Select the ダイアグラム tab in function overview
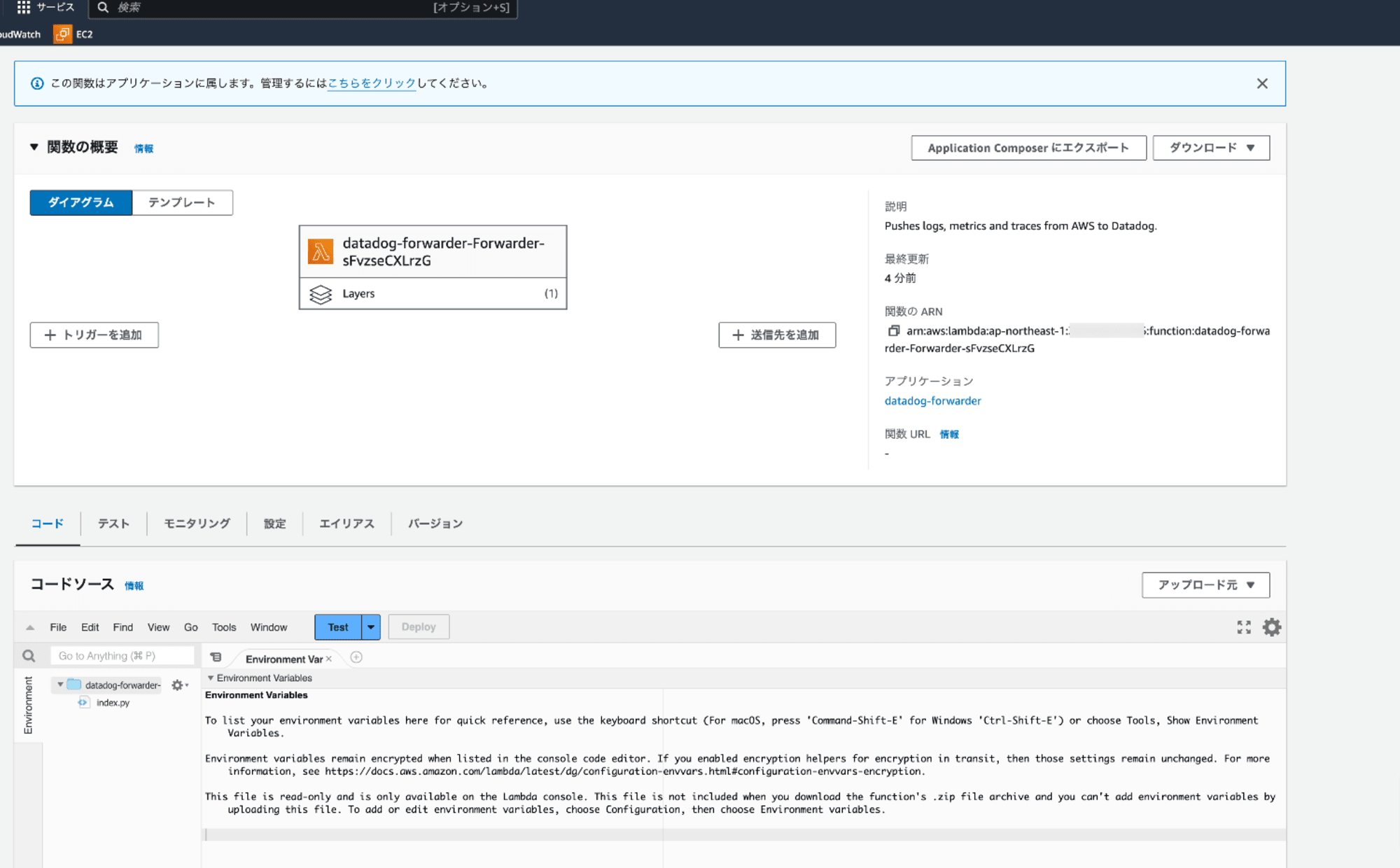This screenshot has height=868, width=1400. (81, 202)
